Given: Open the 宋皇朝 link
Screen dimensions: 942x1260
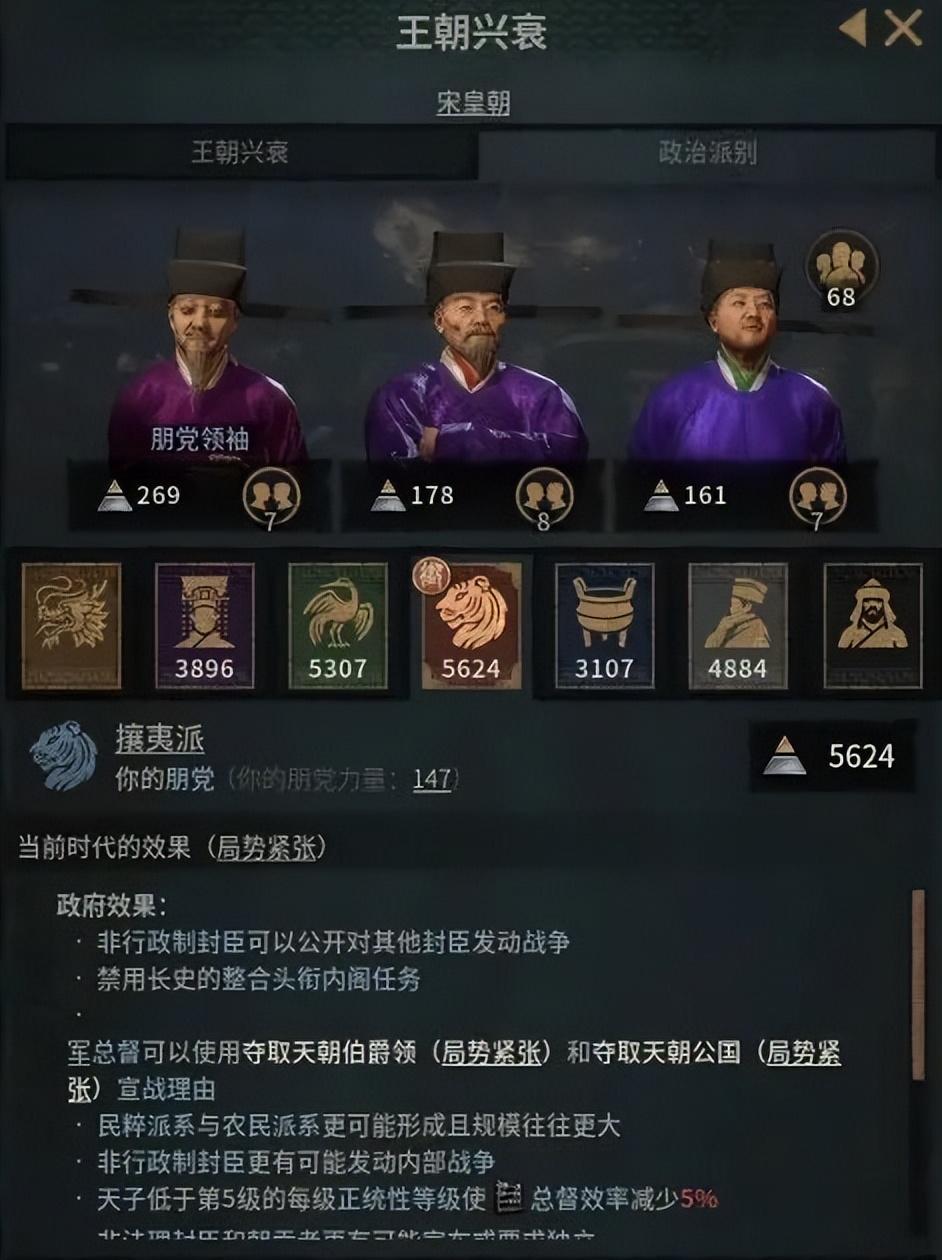Looking at the screenshot, I should (x=473, y=103).
